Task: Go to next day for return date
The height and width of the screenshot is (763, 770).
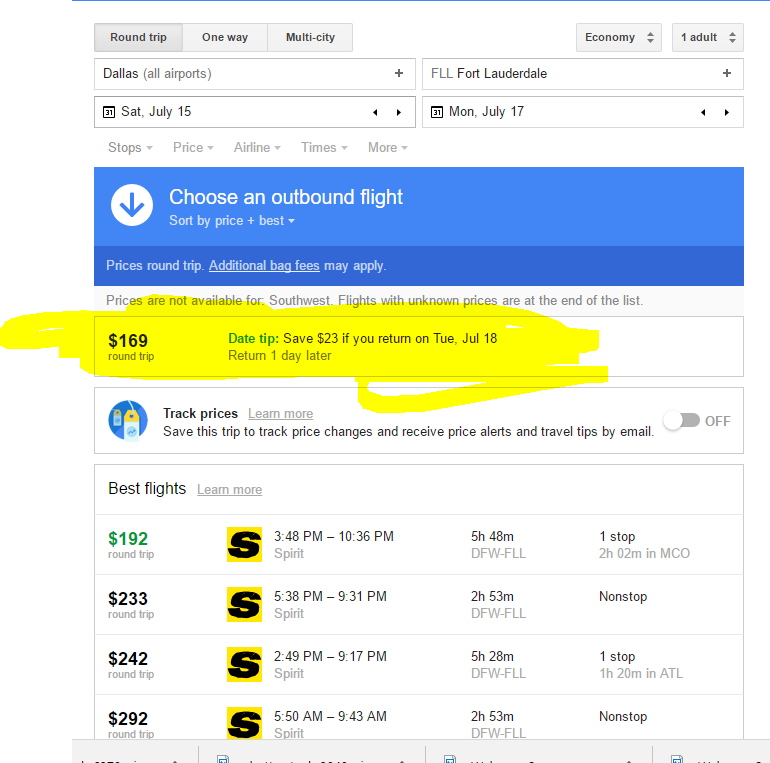Action: click(727, 112)
